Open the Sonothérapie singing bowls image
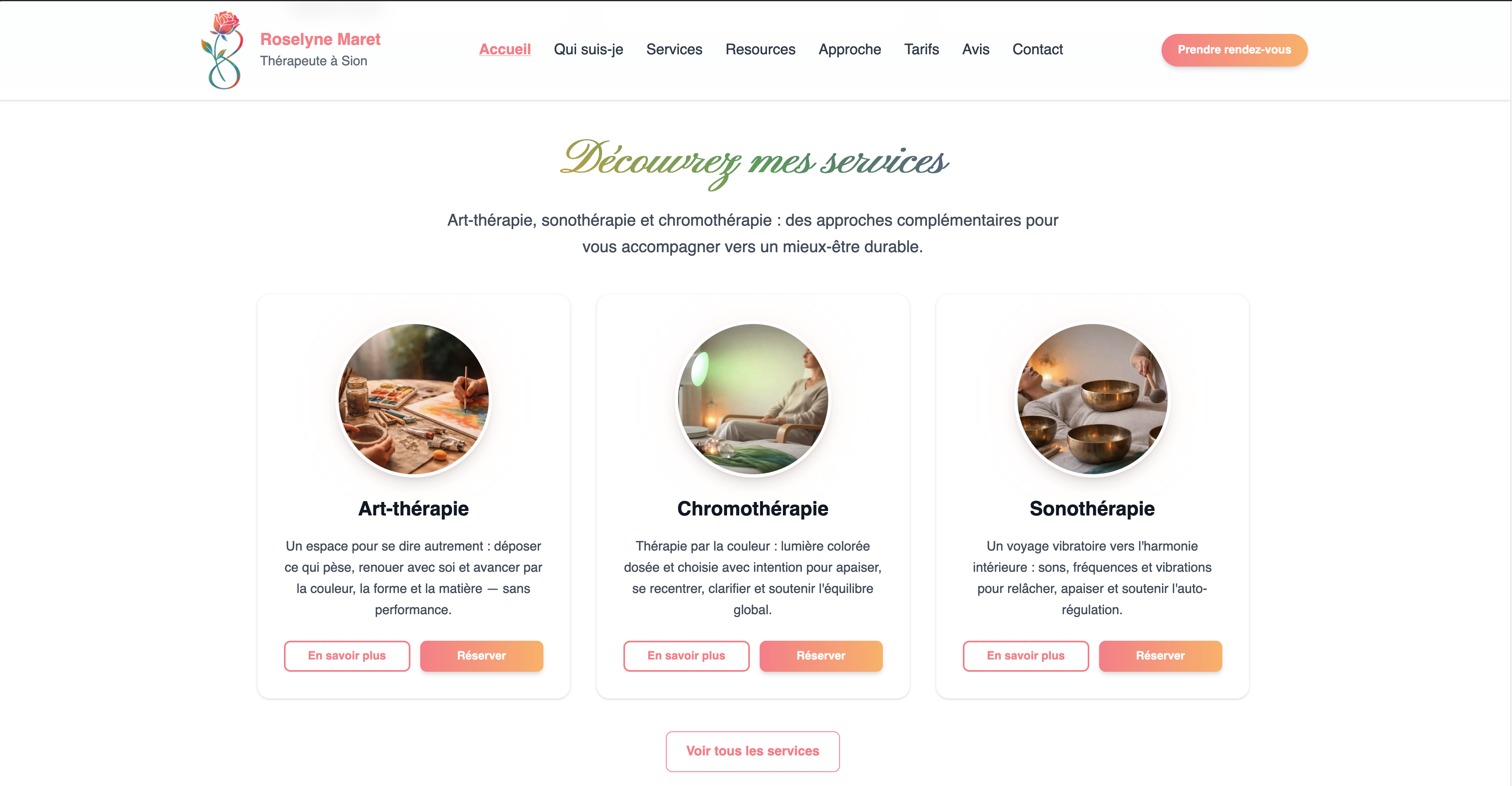The height and width of the screenshot is (786, 1512). [1092, 399]
